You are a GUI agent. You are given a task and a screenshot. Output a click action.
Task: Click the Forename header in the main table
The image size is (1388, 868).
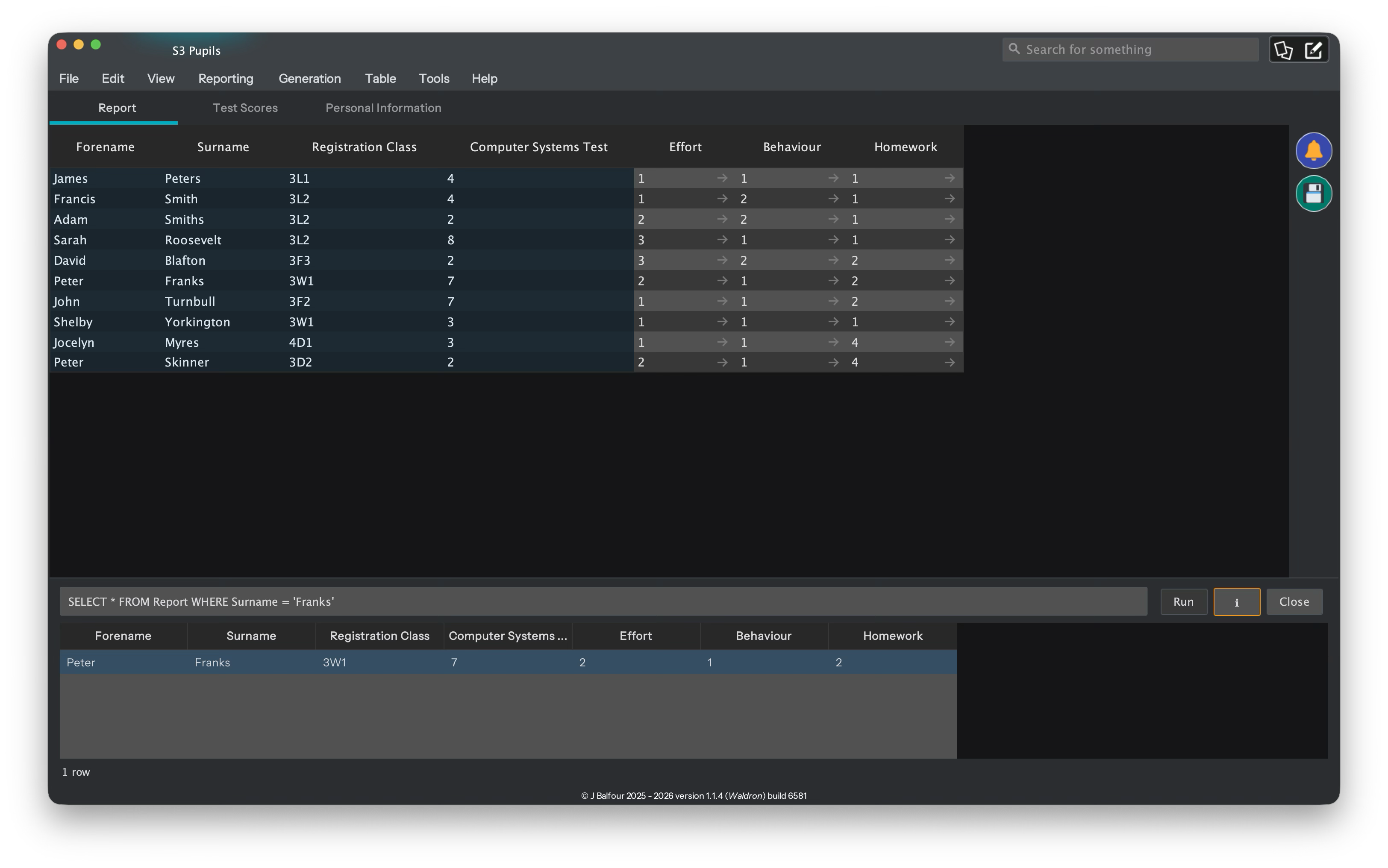[x=105, y=147]
